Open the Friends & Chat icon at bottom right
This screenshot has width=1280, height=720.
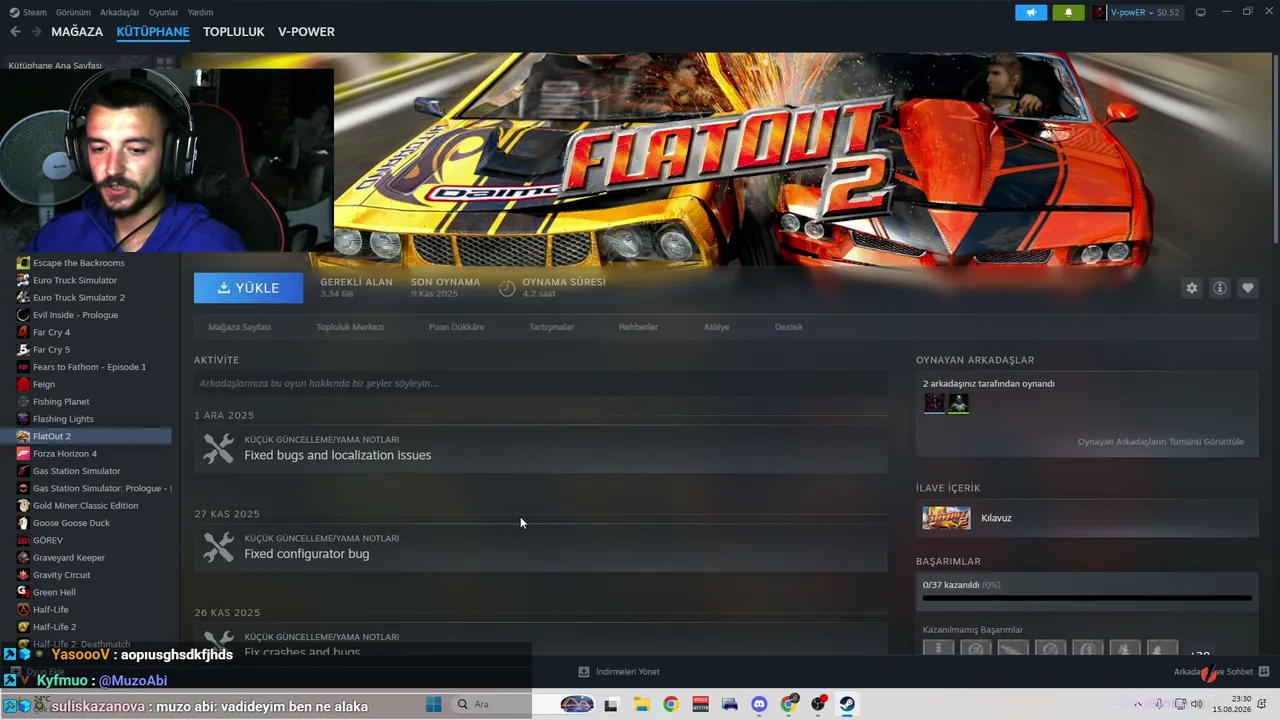pyautogui.click(x=1264, y=672)
